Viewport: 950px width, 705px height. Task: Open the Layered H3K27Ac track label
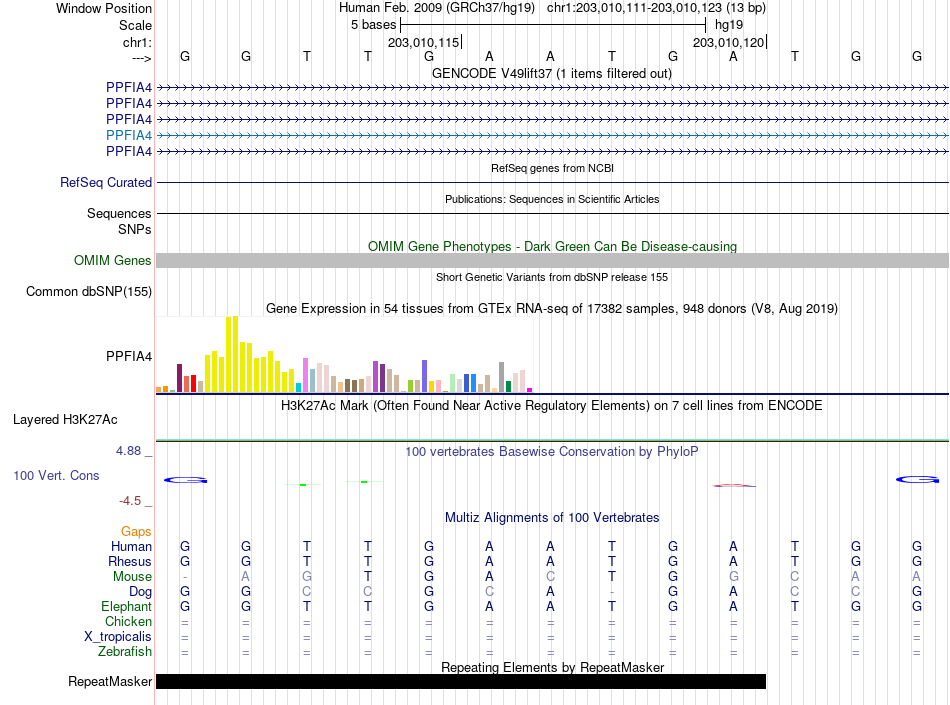[65, 420]
